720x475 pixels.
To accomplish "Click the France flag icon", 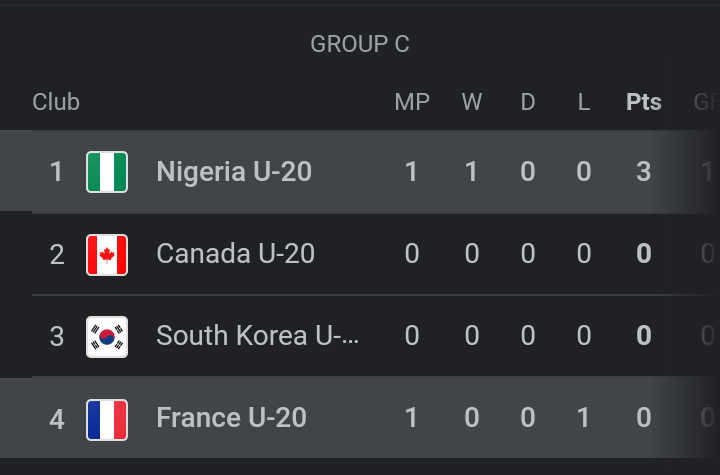I will pyautogui.click(x=107, y=418).
